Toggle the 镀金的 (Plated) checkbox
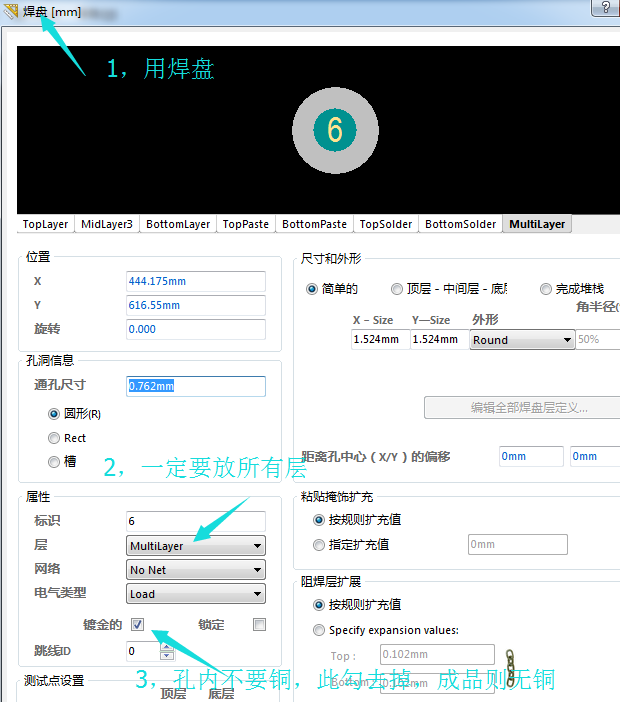Image resolution: width=620 pixels, height=702 pixels. (x=137, y=625)
